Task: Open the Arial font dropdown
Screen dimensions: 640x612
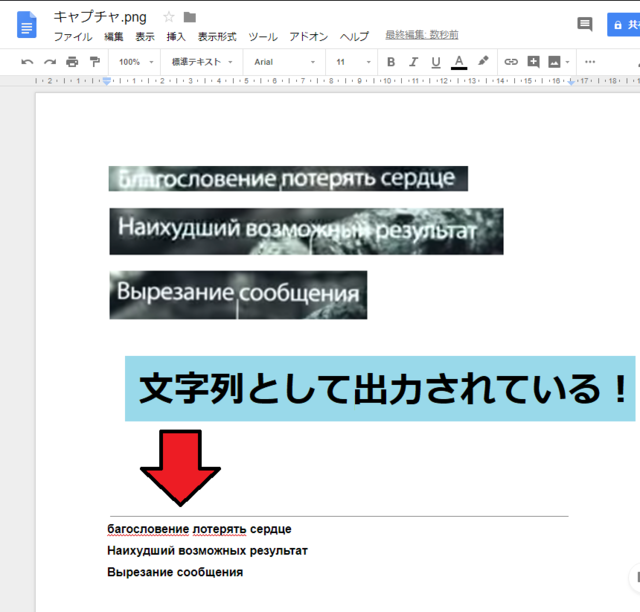Action: 284,62
